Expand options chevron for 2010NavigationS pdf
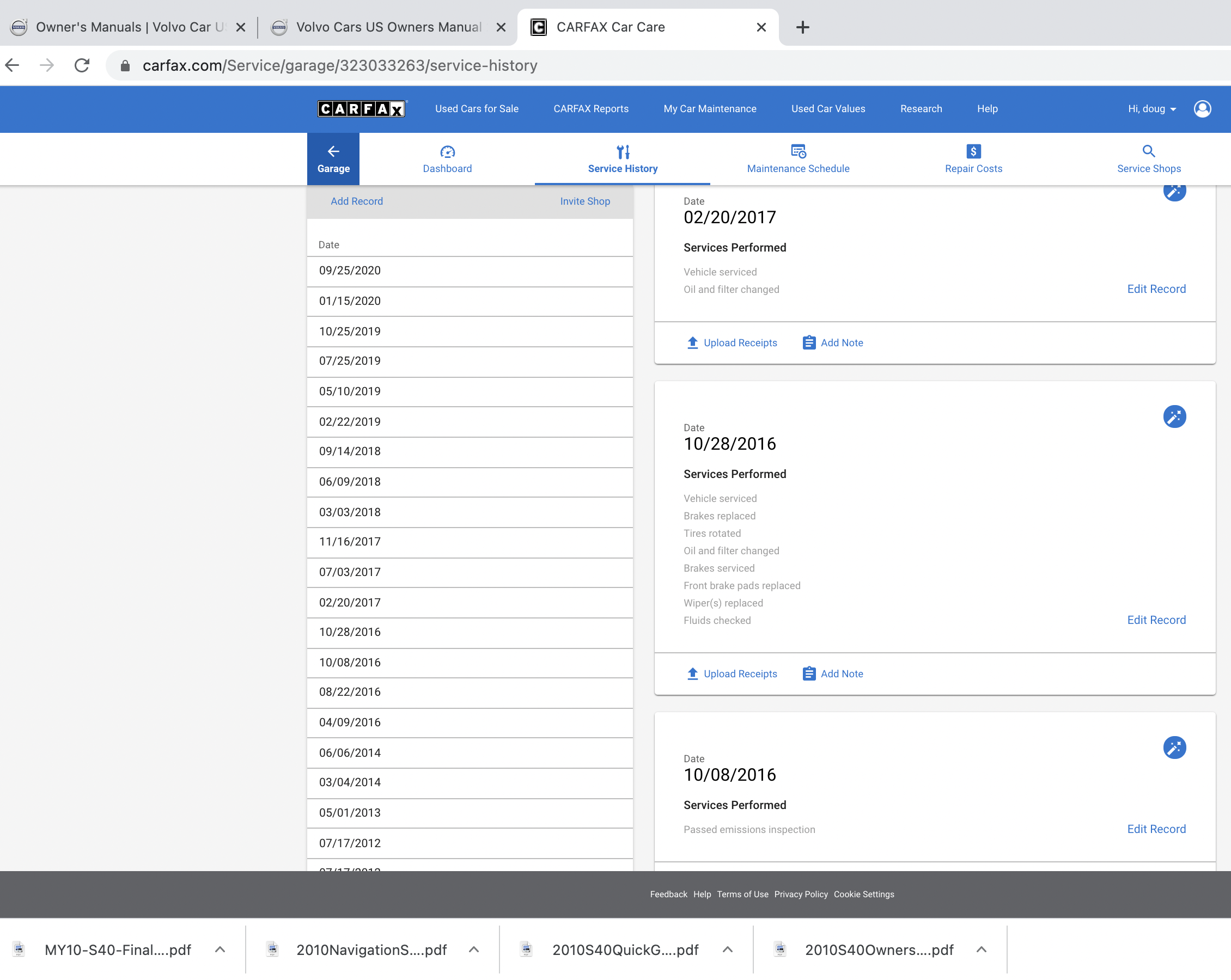This screenshot has width=1231, height=980. [473, 950]
